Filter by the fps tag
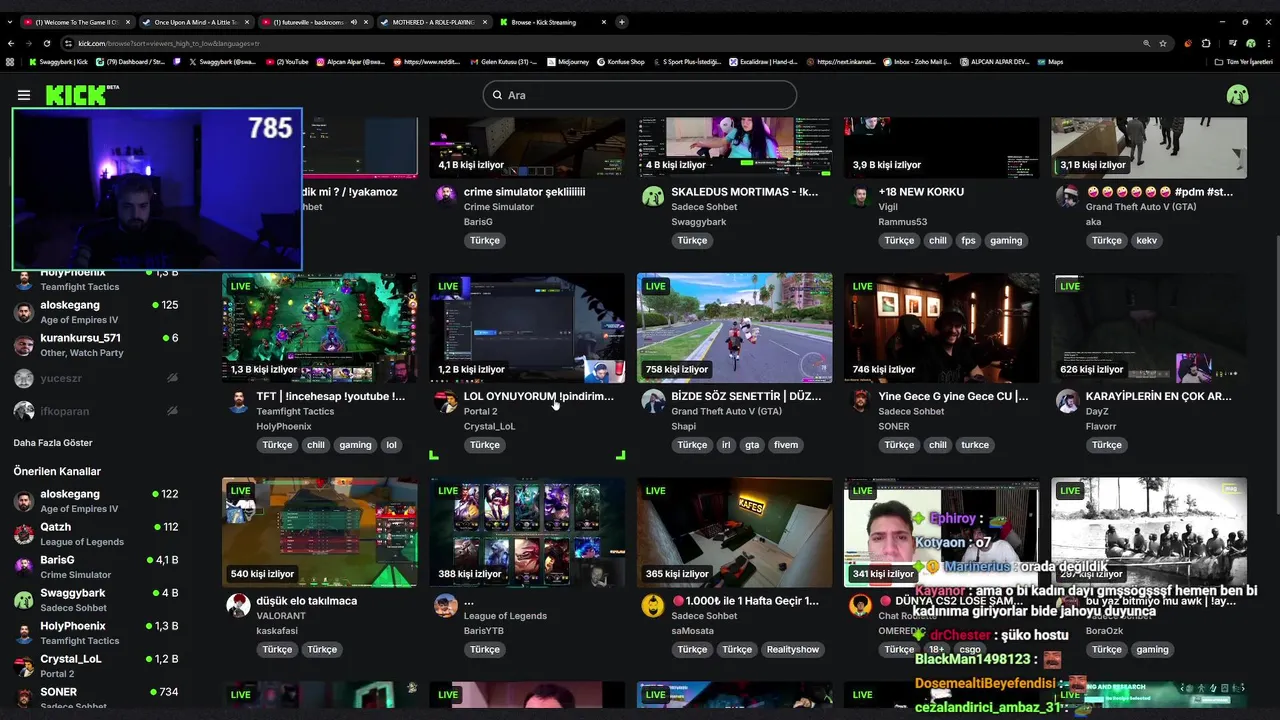1280x720 pixels. point(968,240)
